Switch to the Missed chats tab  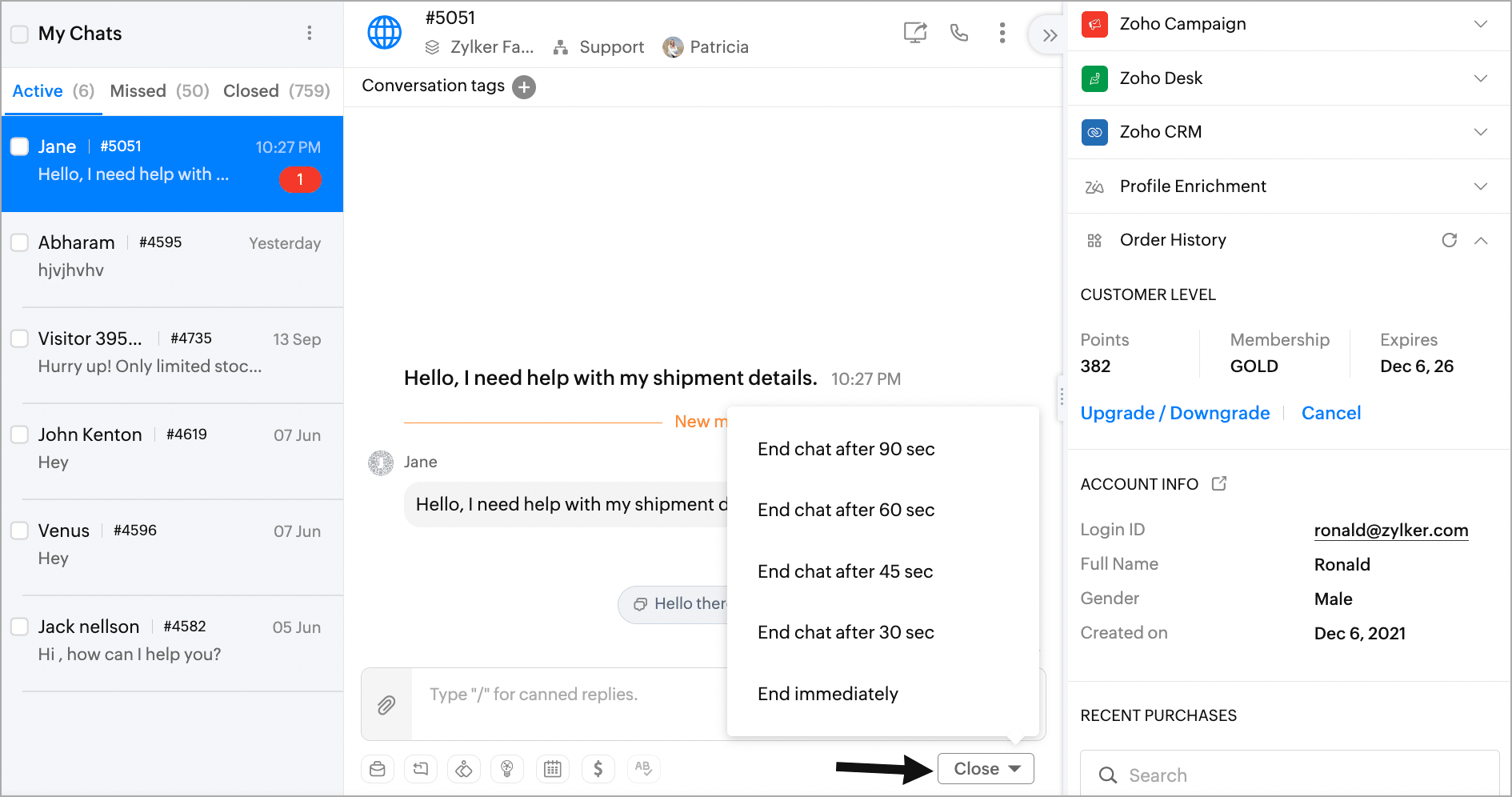click(159, 91)
